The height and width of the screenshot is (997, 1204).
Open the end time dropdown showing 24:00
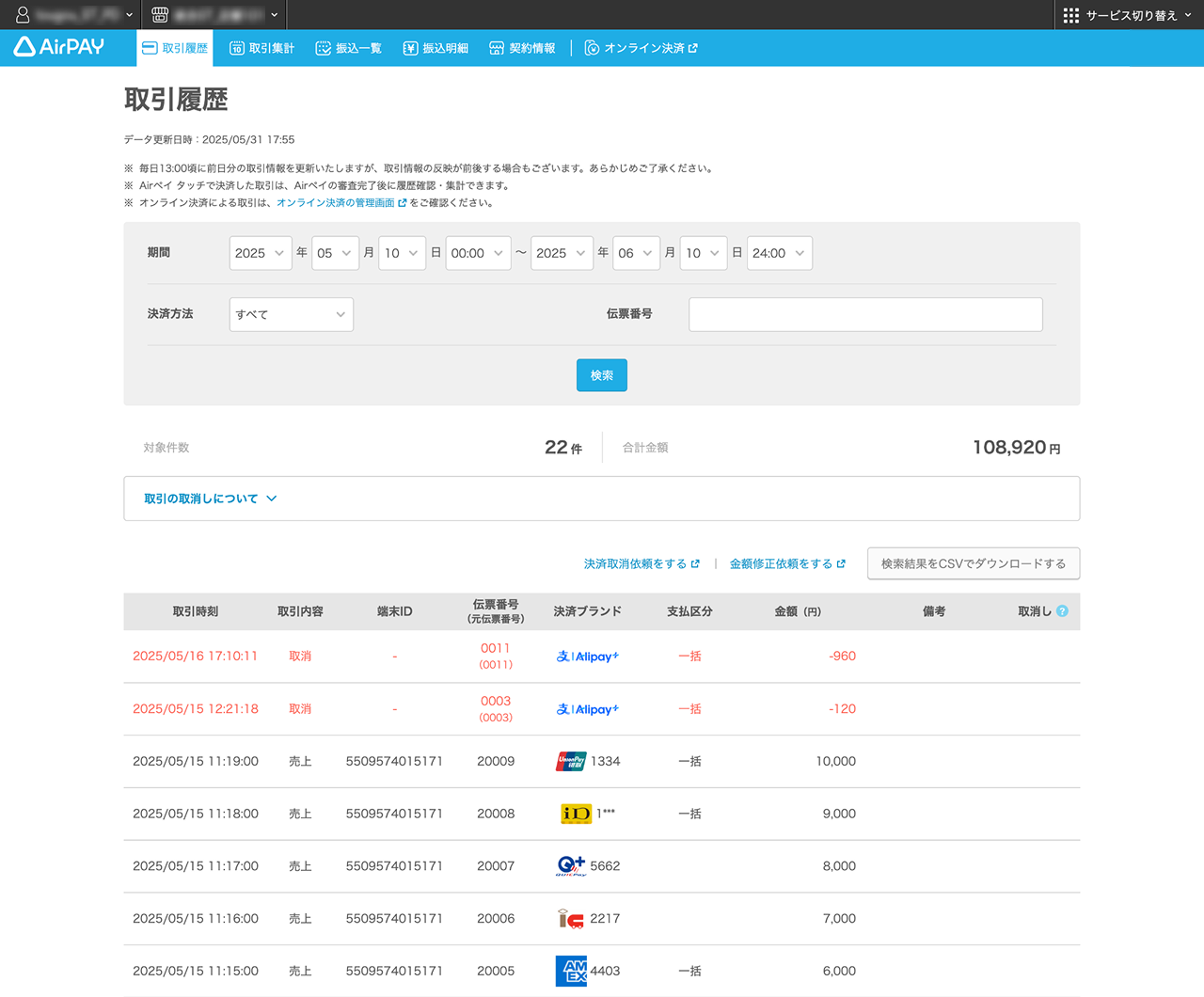779,253
